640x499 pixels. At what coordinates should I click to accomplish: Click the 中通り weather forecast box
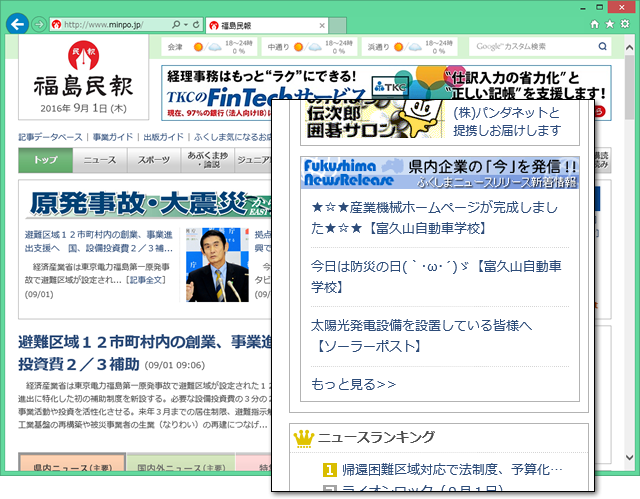tap(309, 47)
